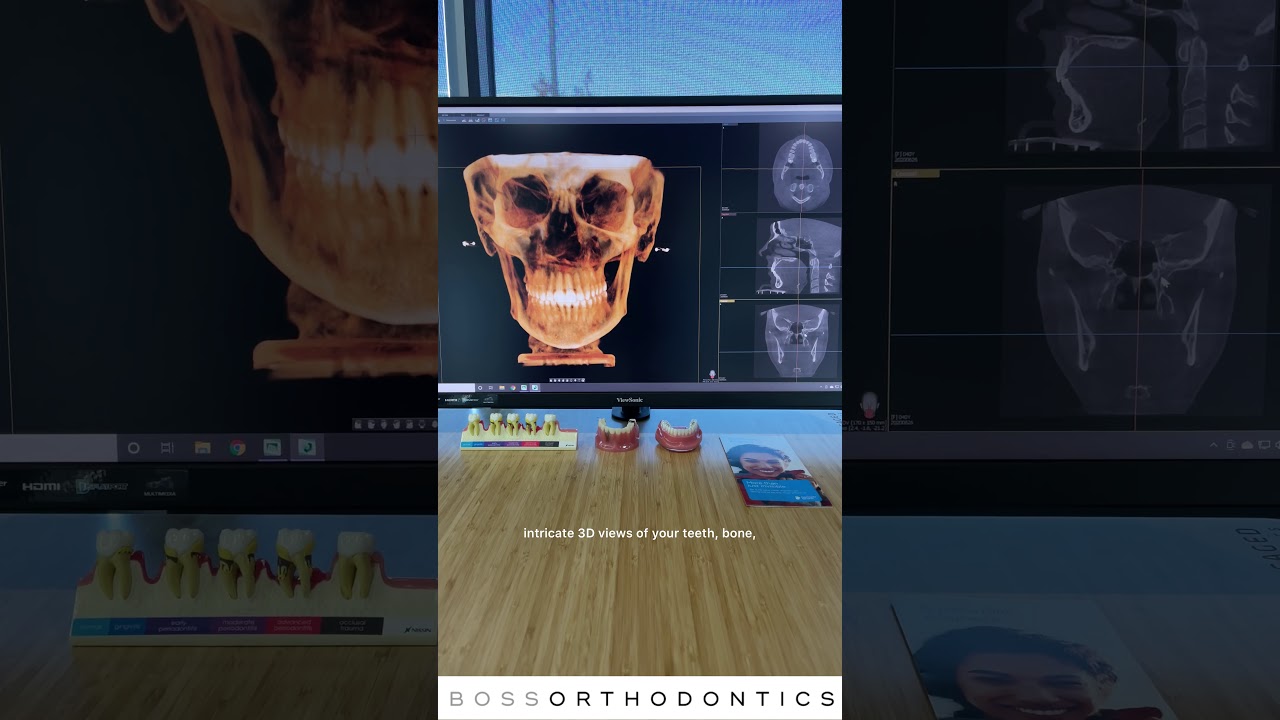Click the head orientation indicator below the 3D view

tap(712, 375)
